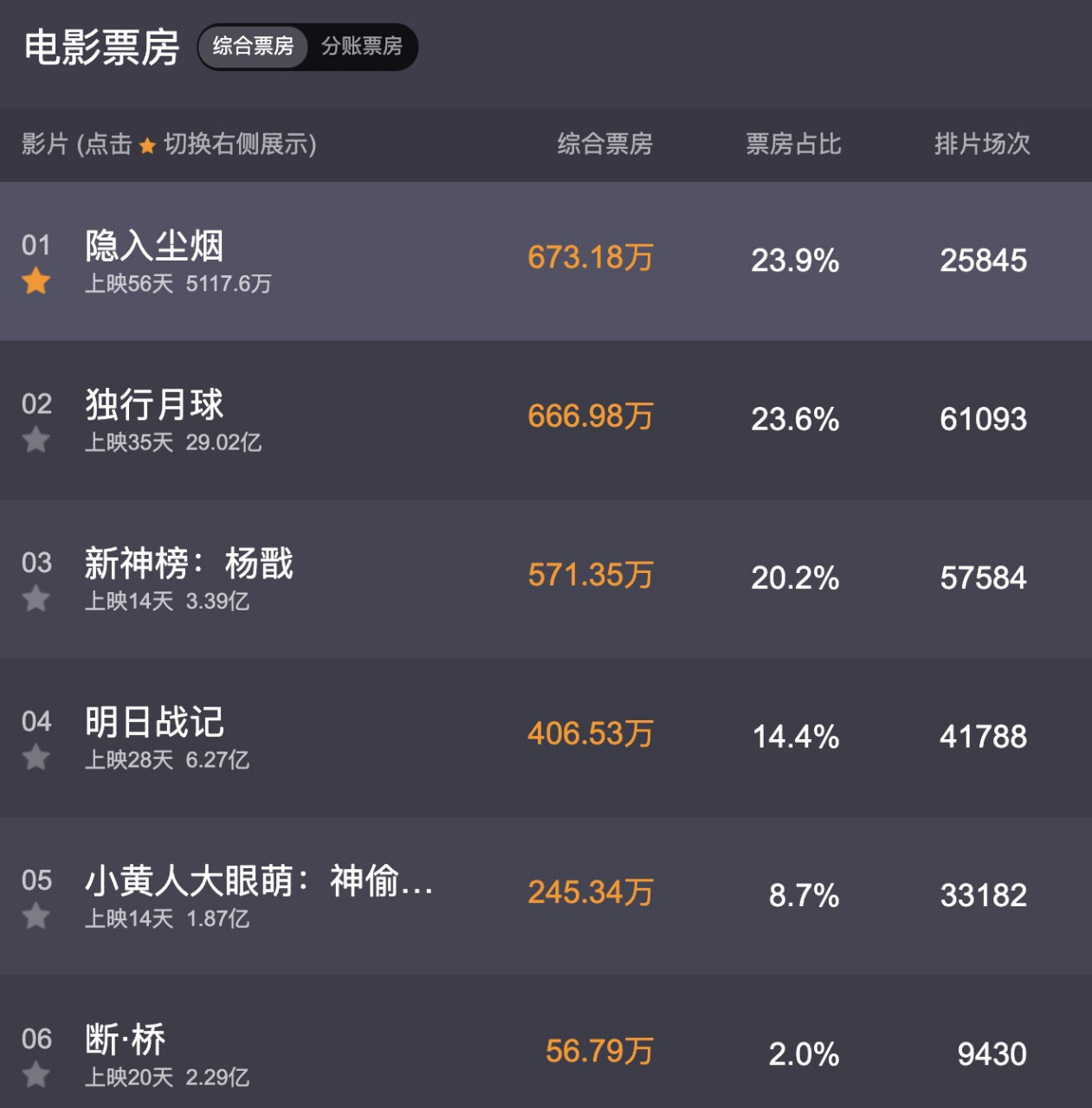The image size is (1092, 1108).
Task: Toggle the star for 新神榜：杨戬
Action: tap(36, 600)
